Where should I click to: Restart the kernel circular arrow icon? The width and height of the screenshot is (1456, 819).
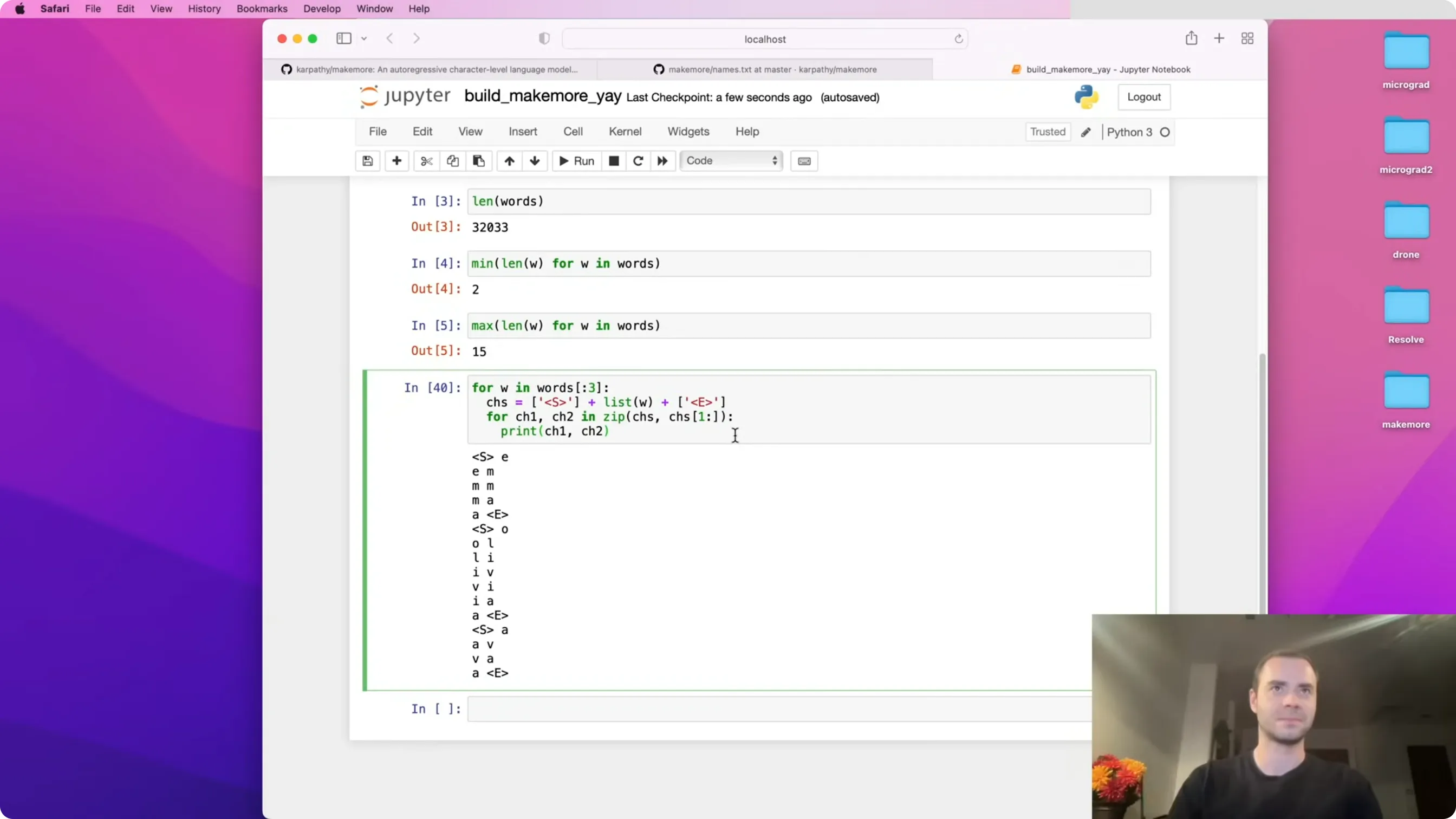point(638,161)
